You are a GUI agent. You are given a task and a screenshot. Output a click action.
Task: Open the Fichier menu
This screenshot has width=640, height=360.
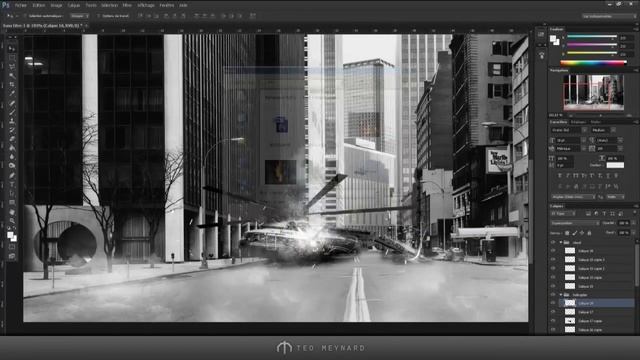20,5
